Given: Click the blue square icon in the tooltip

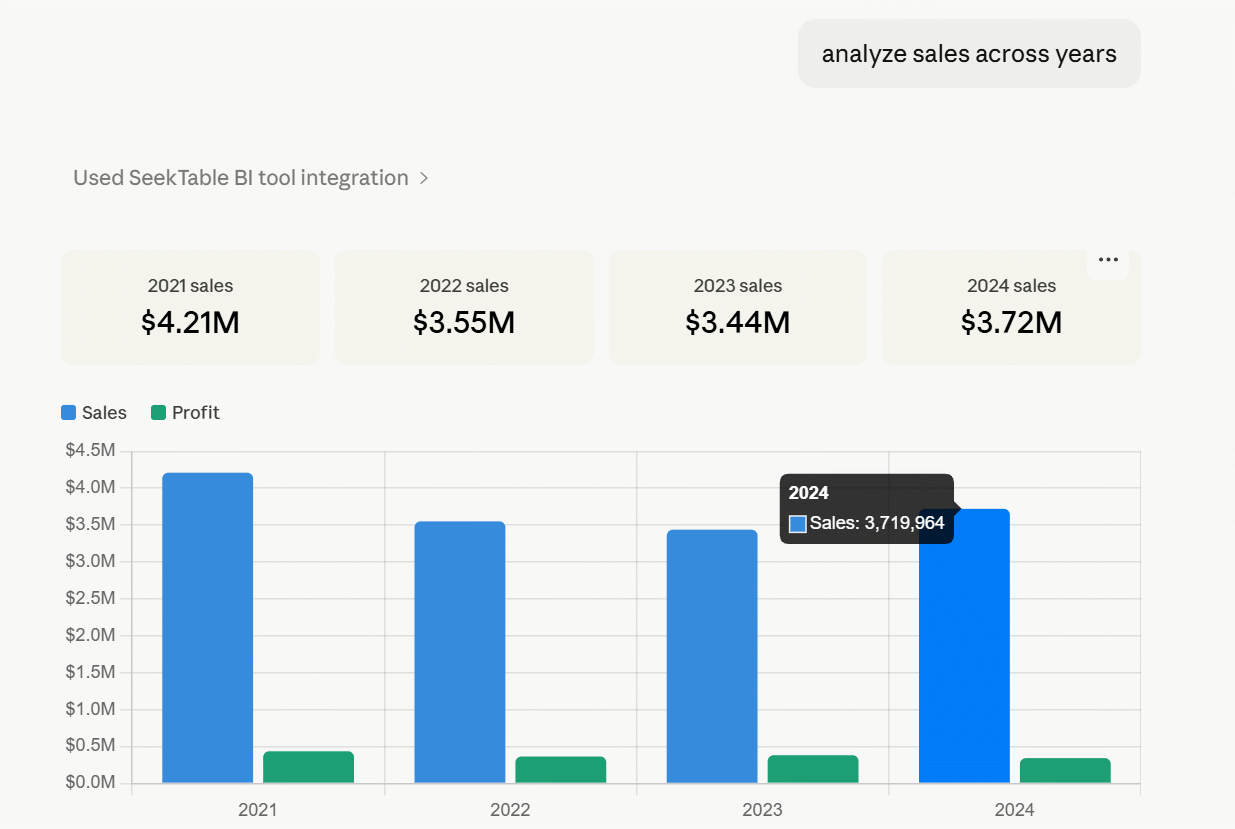Looking at the screenshot, I should pos(798,523).
